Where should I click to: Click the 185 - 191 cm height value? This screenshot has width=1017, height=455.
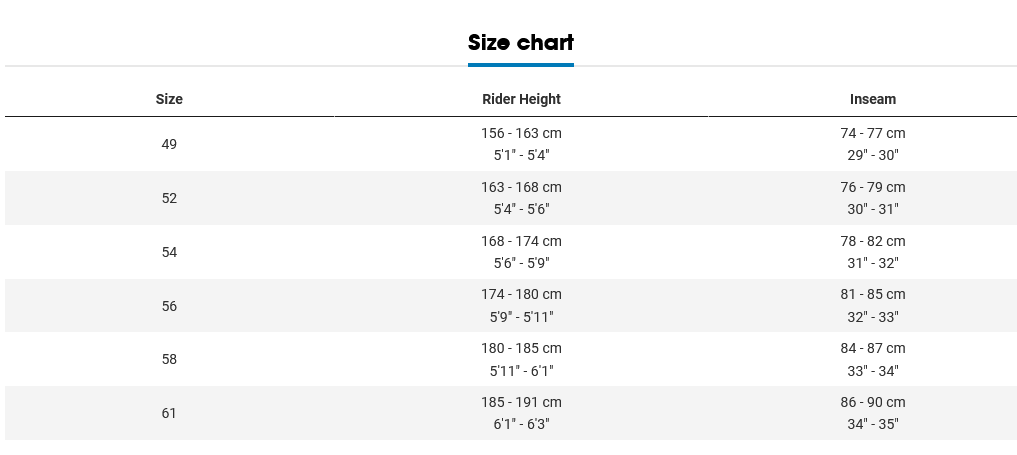(x=521, y=402)
